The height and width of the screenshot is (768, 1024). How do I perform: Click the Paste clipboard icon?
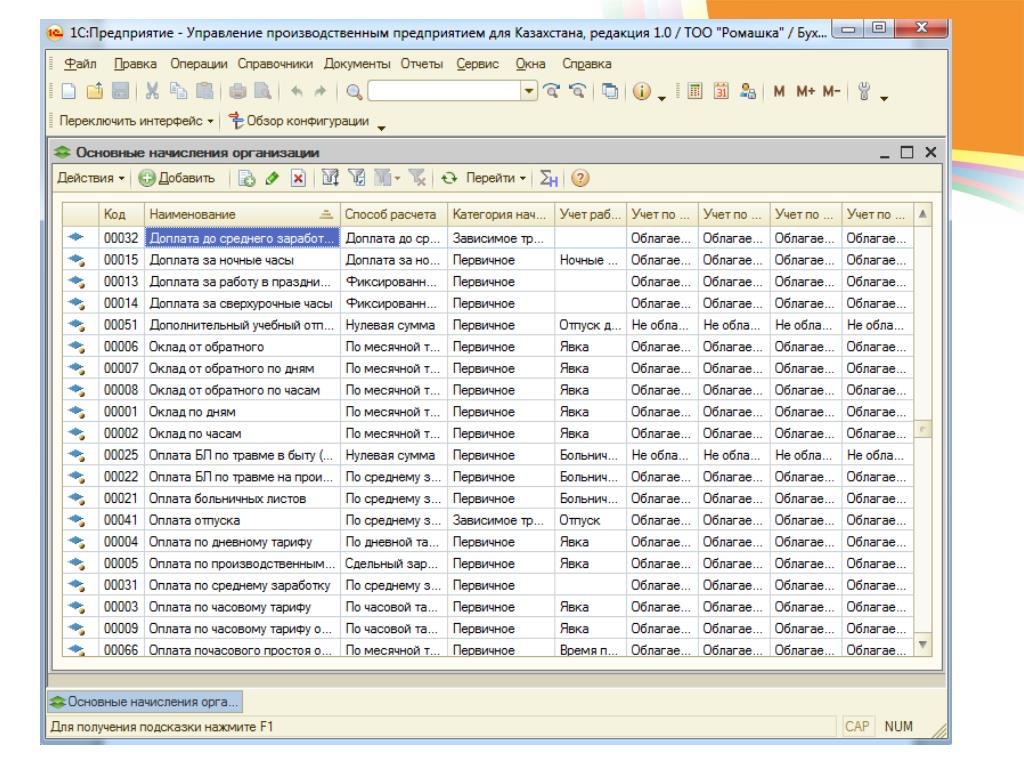point(204,91)
